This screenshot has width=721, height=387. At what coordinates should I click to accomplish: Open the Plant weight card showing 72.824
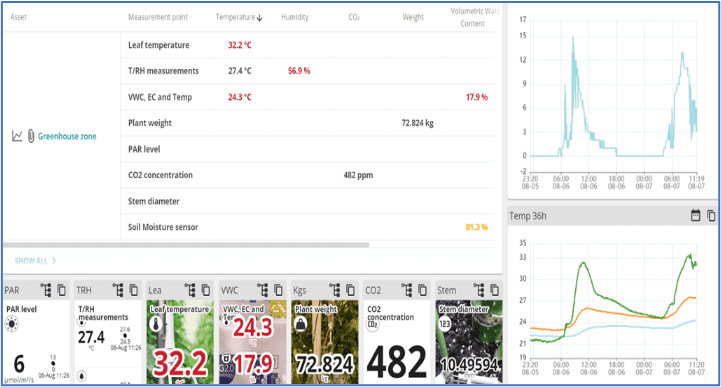coord(325,342)
